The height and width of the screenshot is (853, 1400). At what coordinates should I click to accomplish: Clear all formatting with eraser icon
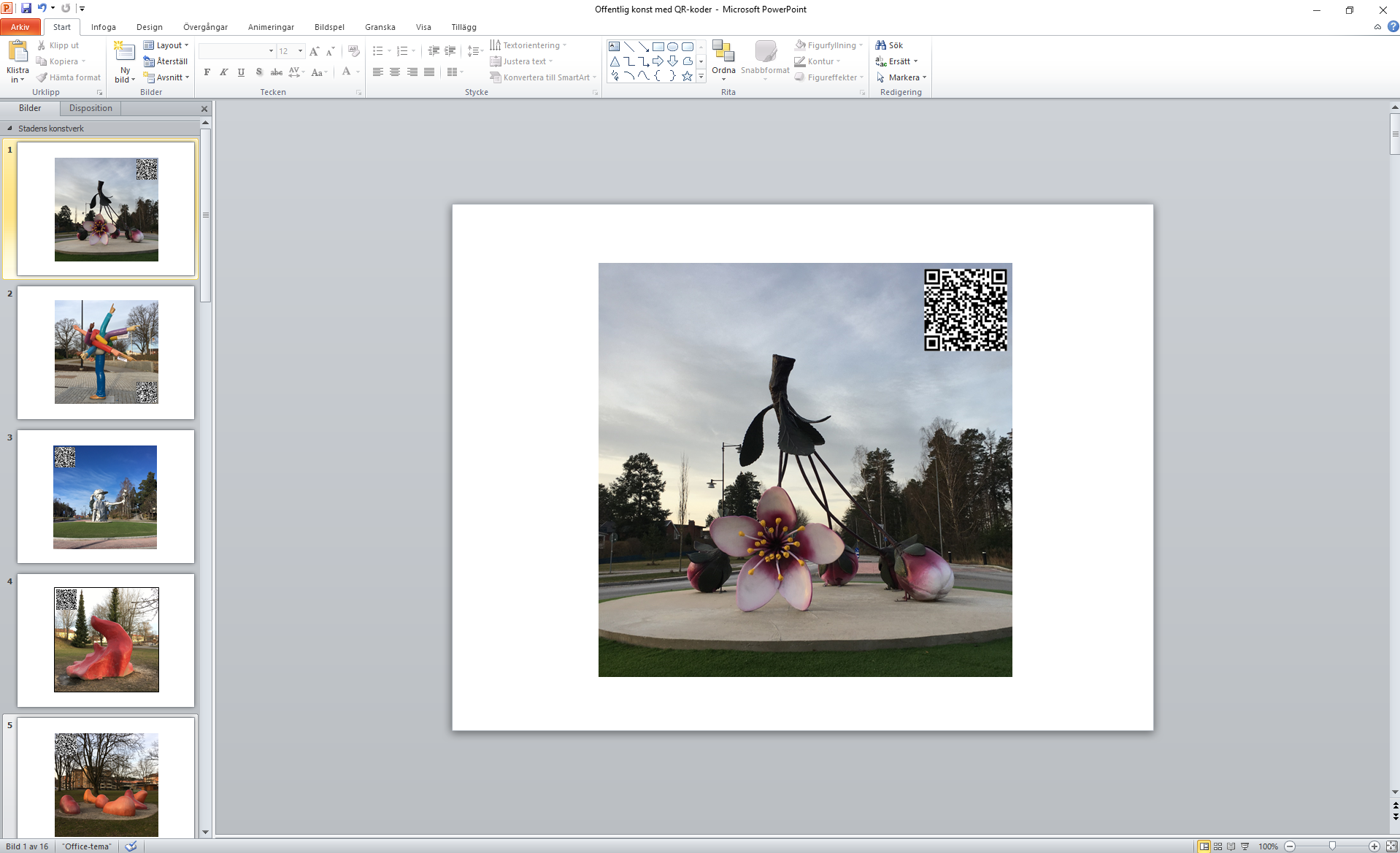click(354, 51)
